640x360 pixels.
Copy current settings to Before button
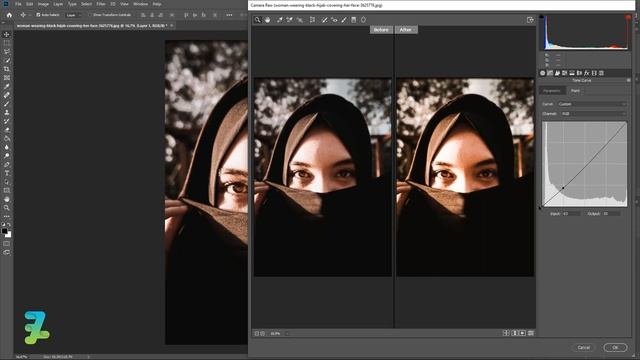coord(522,333)
